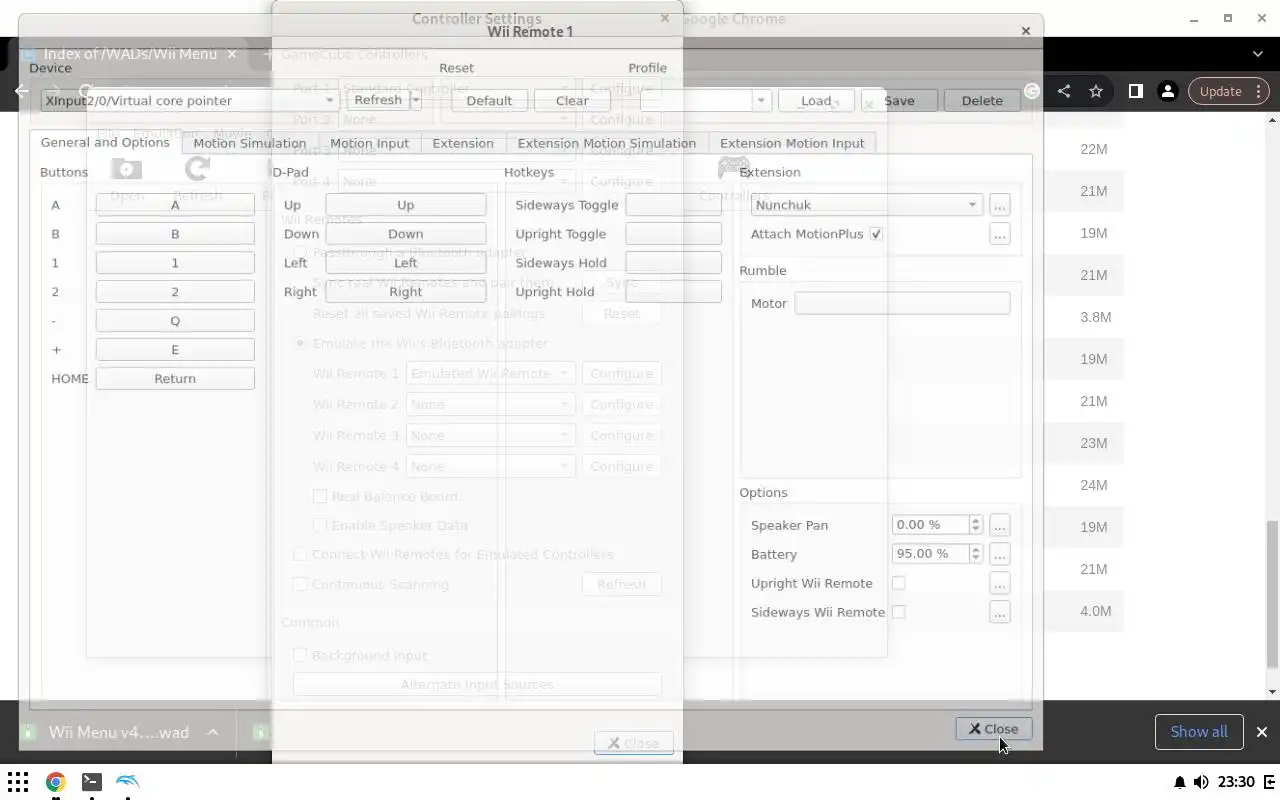1280x800 pixels.
Task: Rebind D-Pad Down mapping button
Action: click(x=406, y=234)
